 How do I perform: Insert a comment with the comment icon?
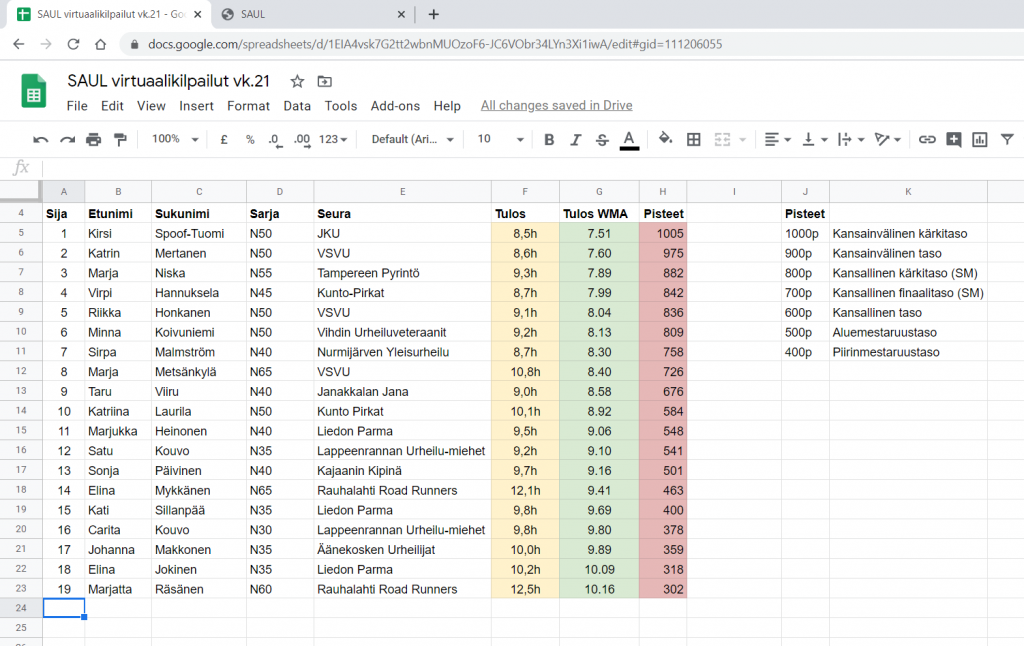click(x=953, y=140)
